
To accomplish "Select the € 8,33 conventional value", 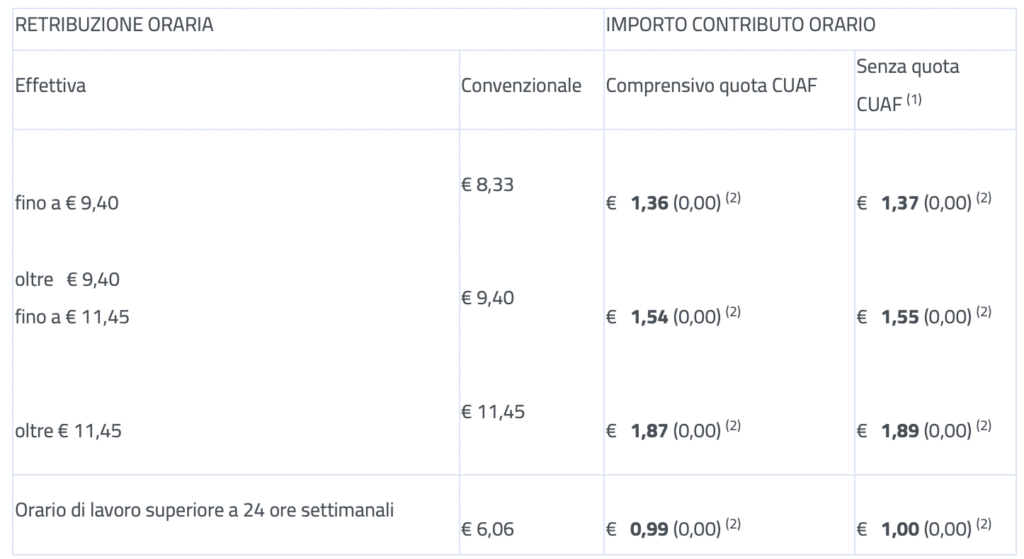I will click(487, 185).
